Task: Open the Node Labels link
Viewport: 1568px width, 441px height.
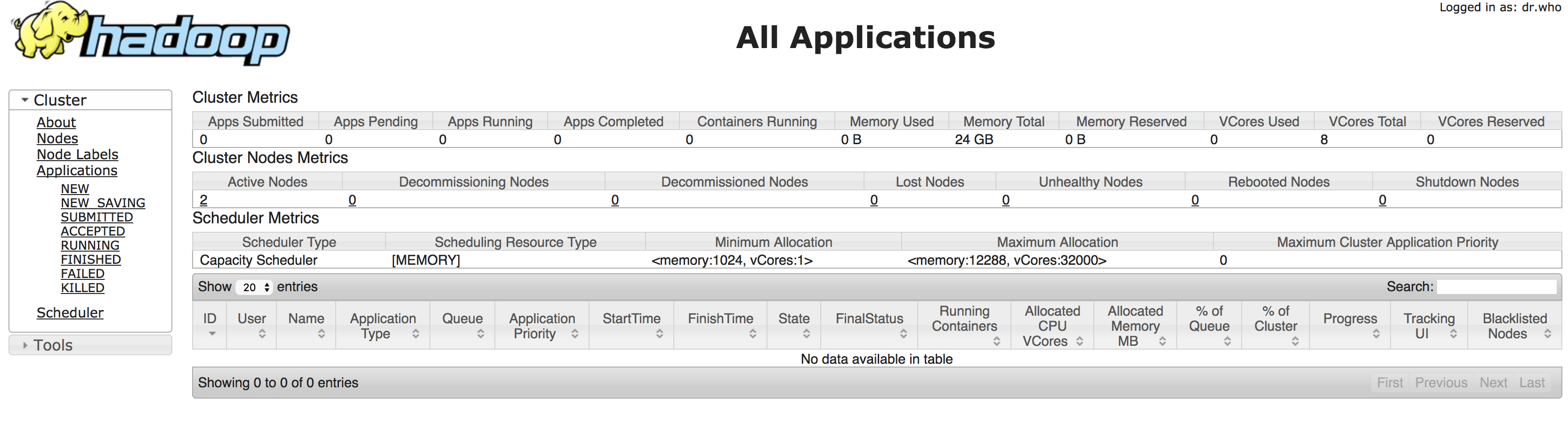Action: [77, 155]
